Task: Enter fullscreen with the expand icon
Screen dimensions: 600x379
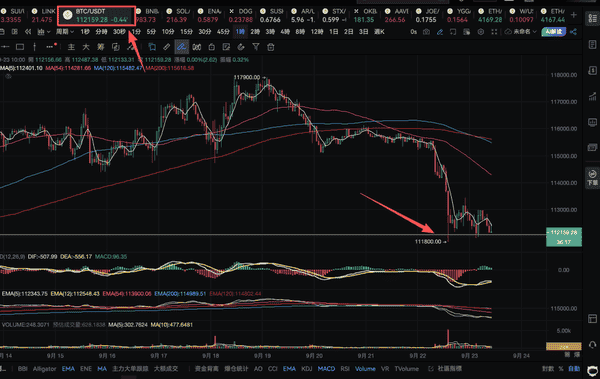Action: pos(494,32)
